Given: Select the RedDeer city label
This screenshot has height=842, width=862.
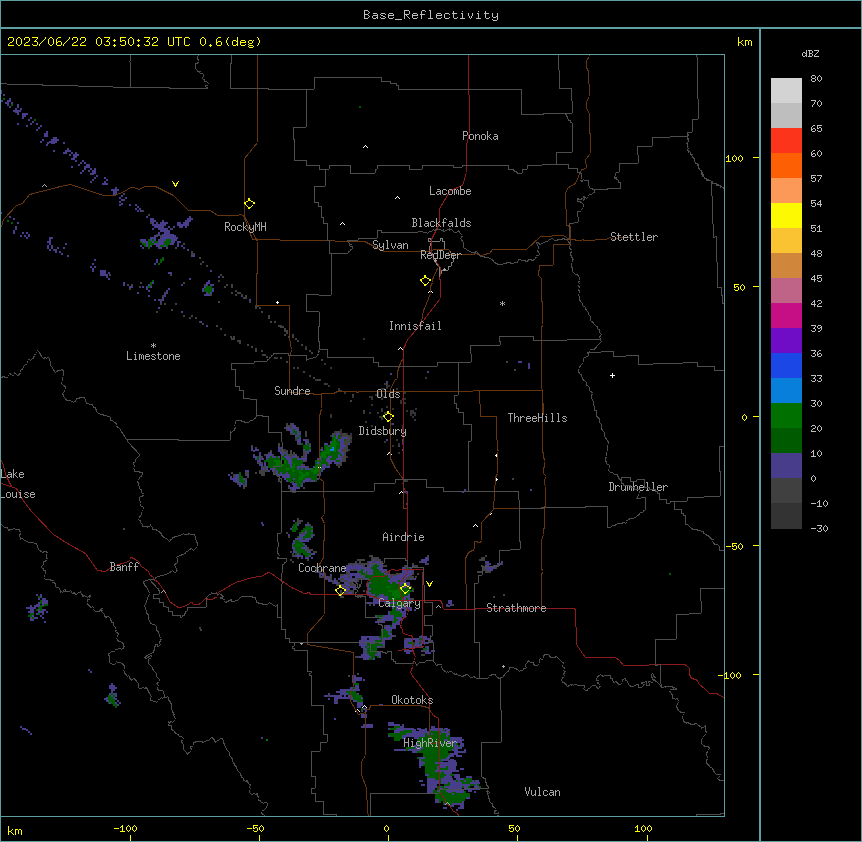Looking at the screenshot, I should [x=440, y=255].
